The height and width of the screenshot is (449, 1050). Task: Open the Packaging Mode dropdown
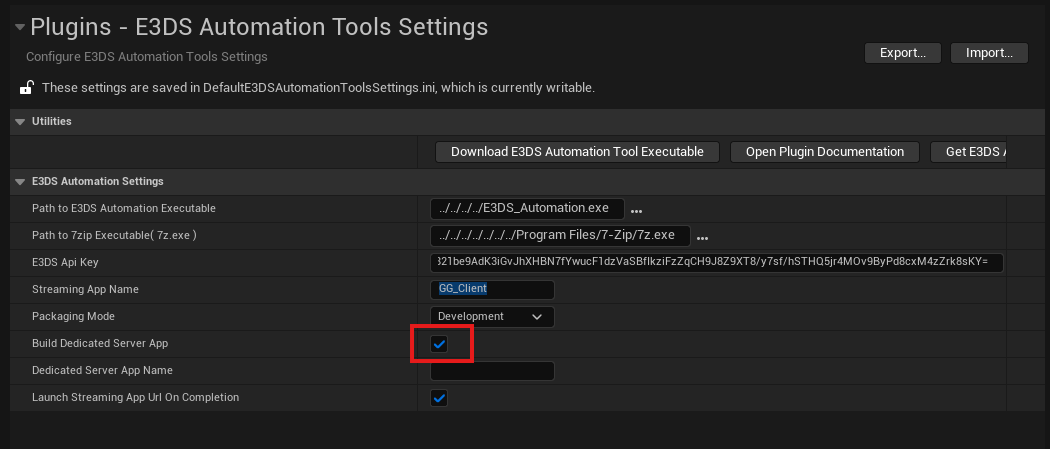(492, 317)
